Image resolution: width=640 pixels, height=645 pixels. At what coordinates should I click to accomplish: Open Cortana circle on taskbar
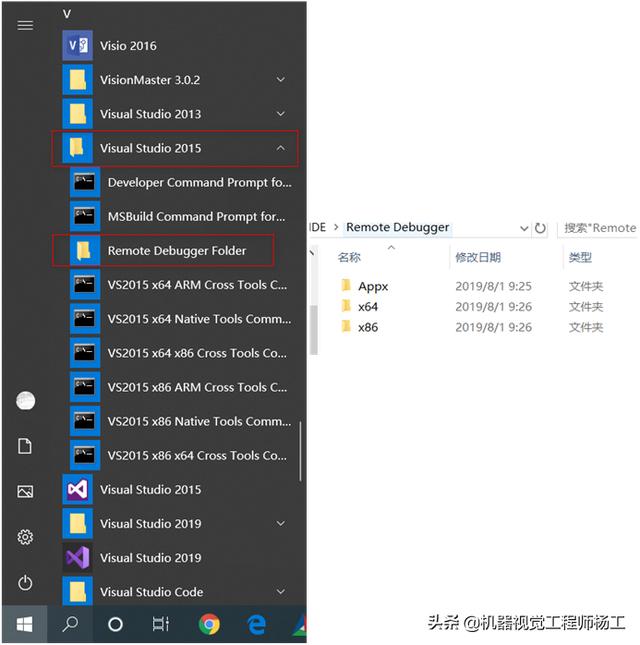pyautogui.click(x=115, y=624)
